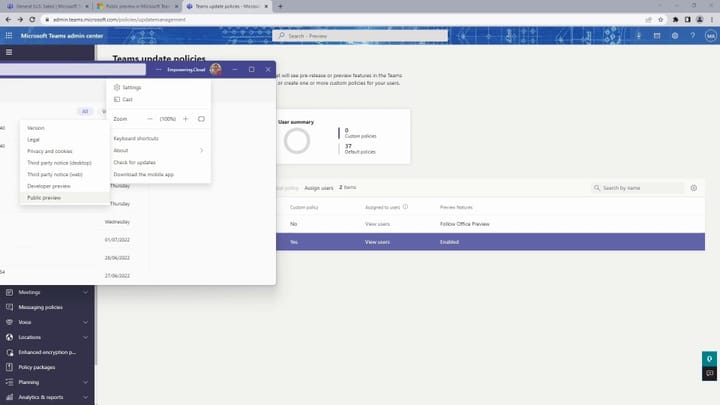
Task: Click Assign users button
Action: click(319, 188)
